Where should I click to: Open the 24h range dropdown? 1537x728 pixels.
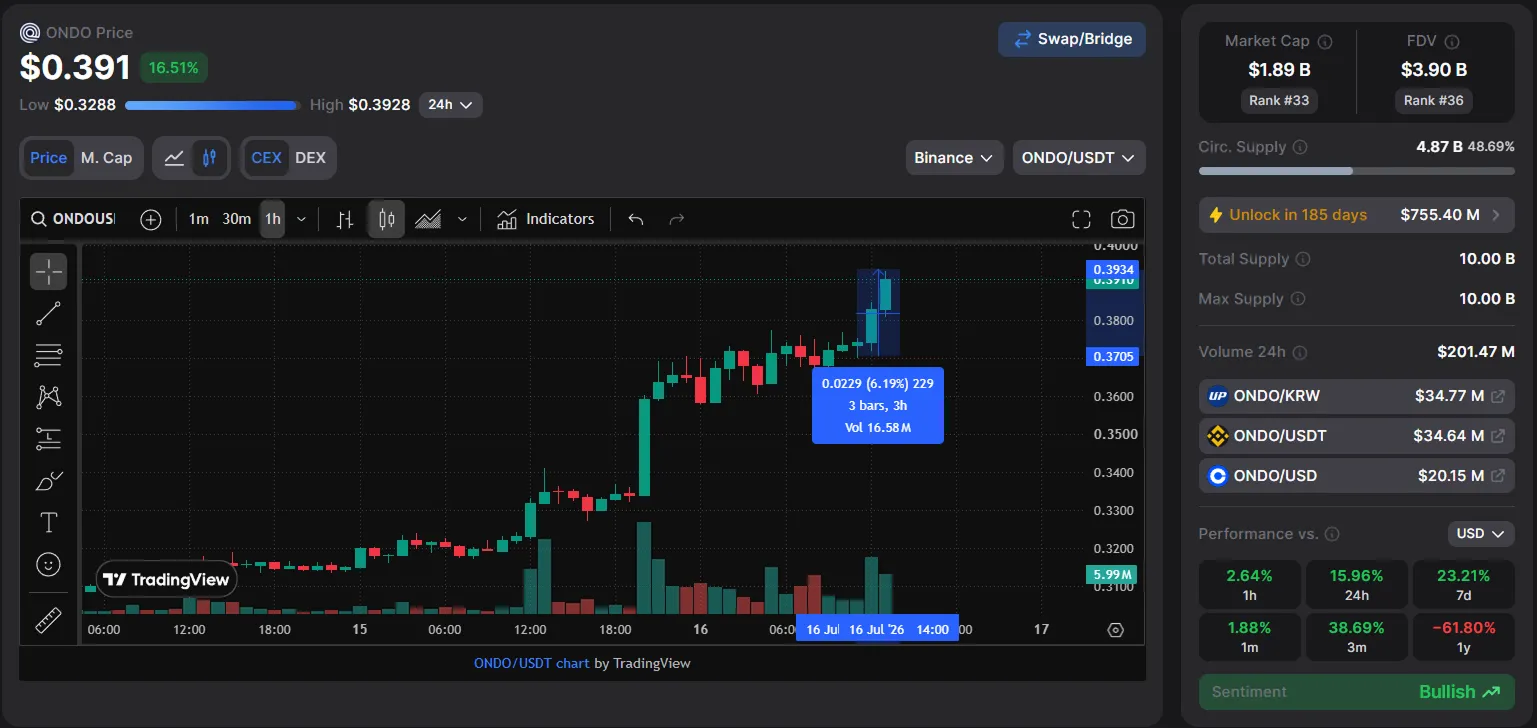point(451,104)
